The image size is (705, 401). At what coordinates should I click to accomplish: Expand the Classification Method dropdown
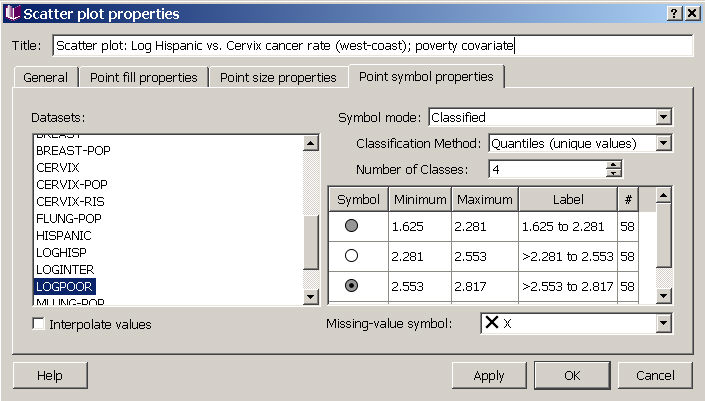click(663, 143)
